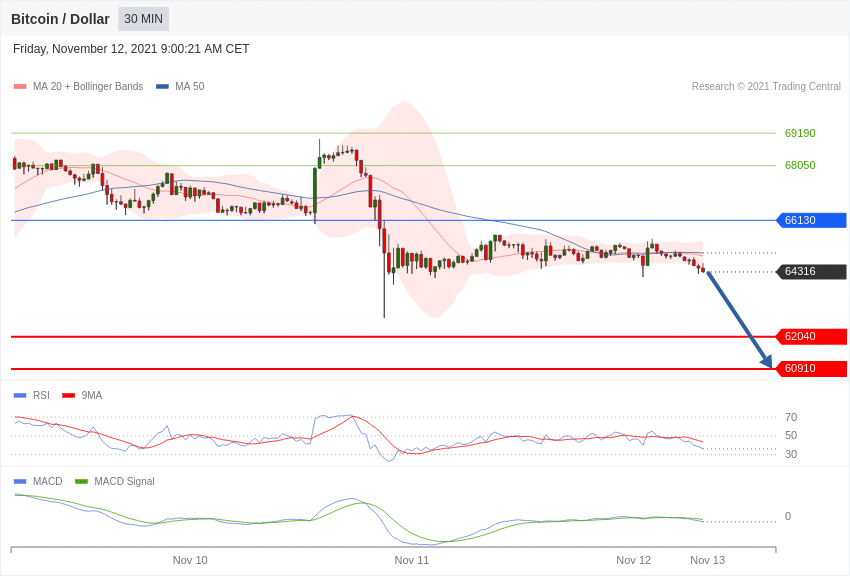
Task: Click the Bitcoin / Dollar title
Action: [60, 19]
